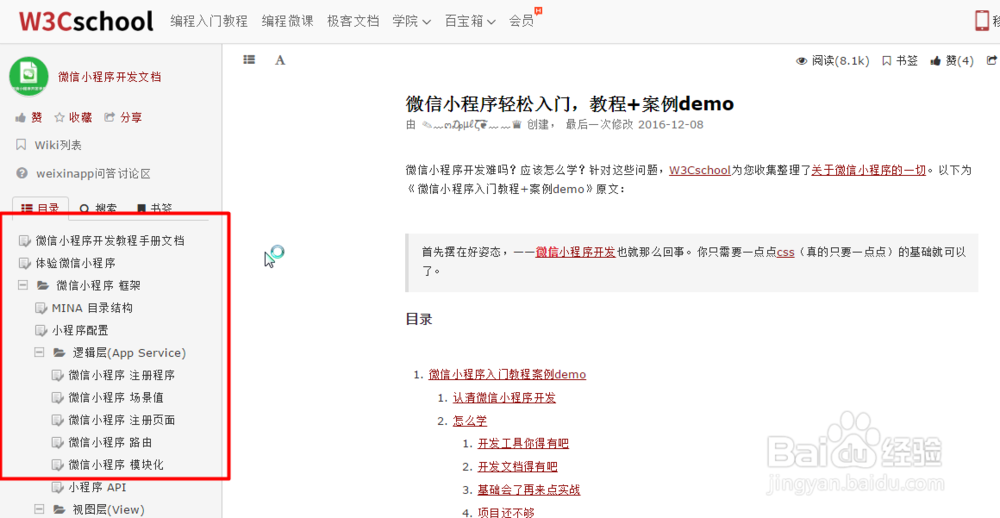Open 微信小程序 模块化 tree item
The image size is (1000, 518).
coord(116,465)
